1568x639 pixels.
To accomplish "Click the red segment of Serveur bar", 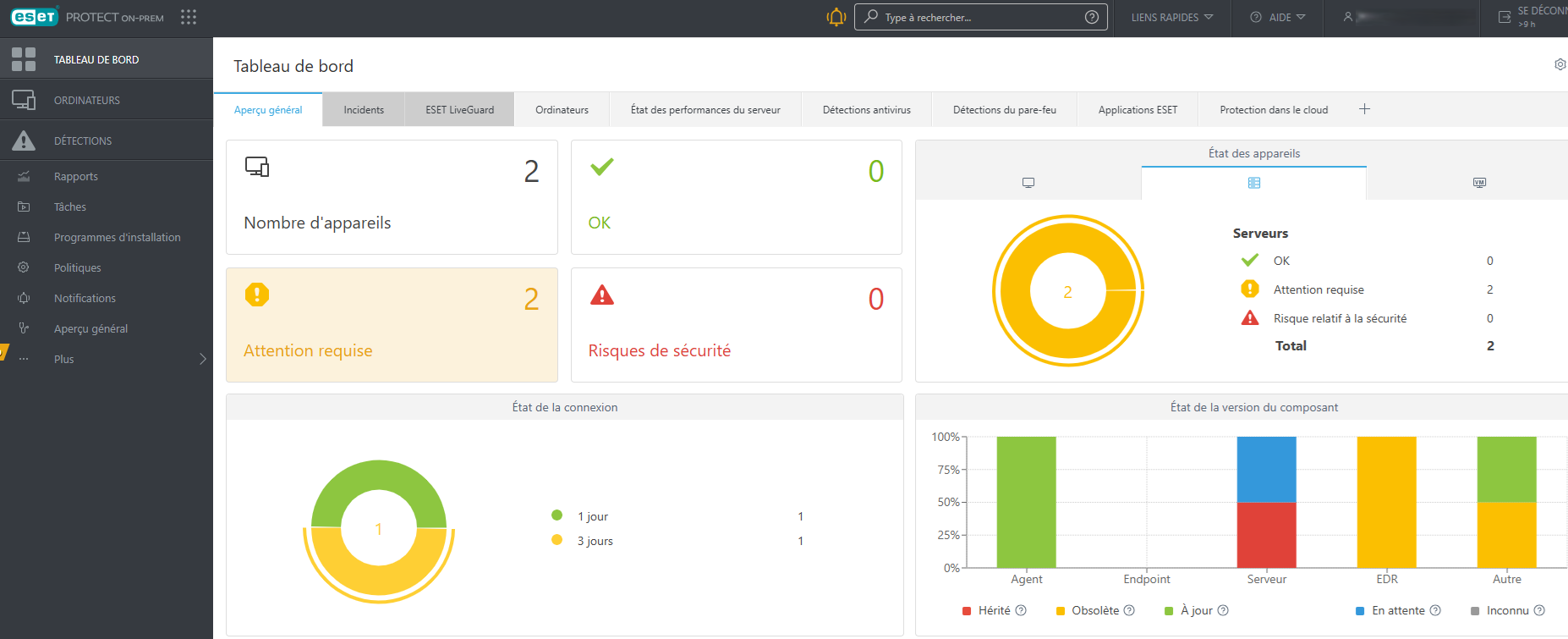I will click(x=1266, y=535).
